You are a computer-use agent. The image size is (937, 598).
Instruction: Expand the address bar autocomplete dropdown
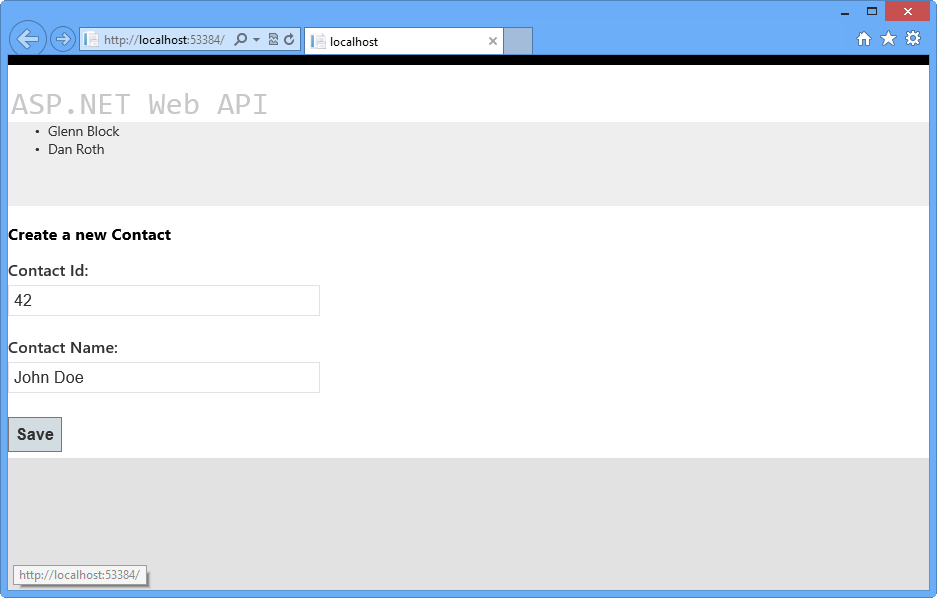point(256,39)
